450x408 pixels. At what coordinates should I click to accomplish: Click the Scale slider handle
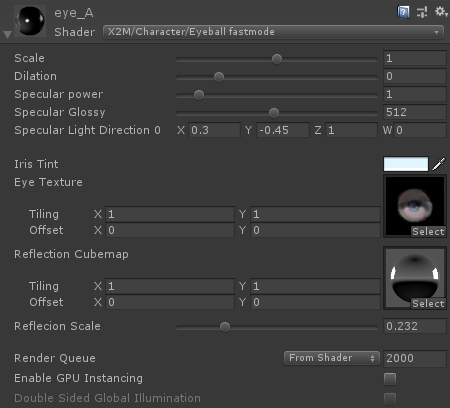277,59
